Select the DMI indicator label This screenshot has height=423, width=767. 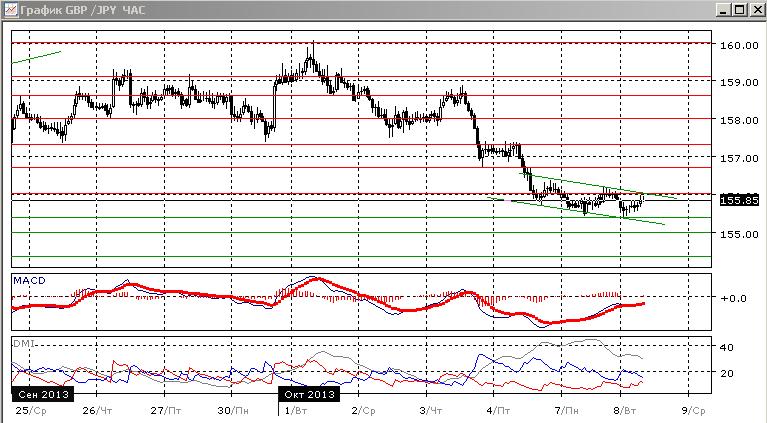click(x=23, y=344)
